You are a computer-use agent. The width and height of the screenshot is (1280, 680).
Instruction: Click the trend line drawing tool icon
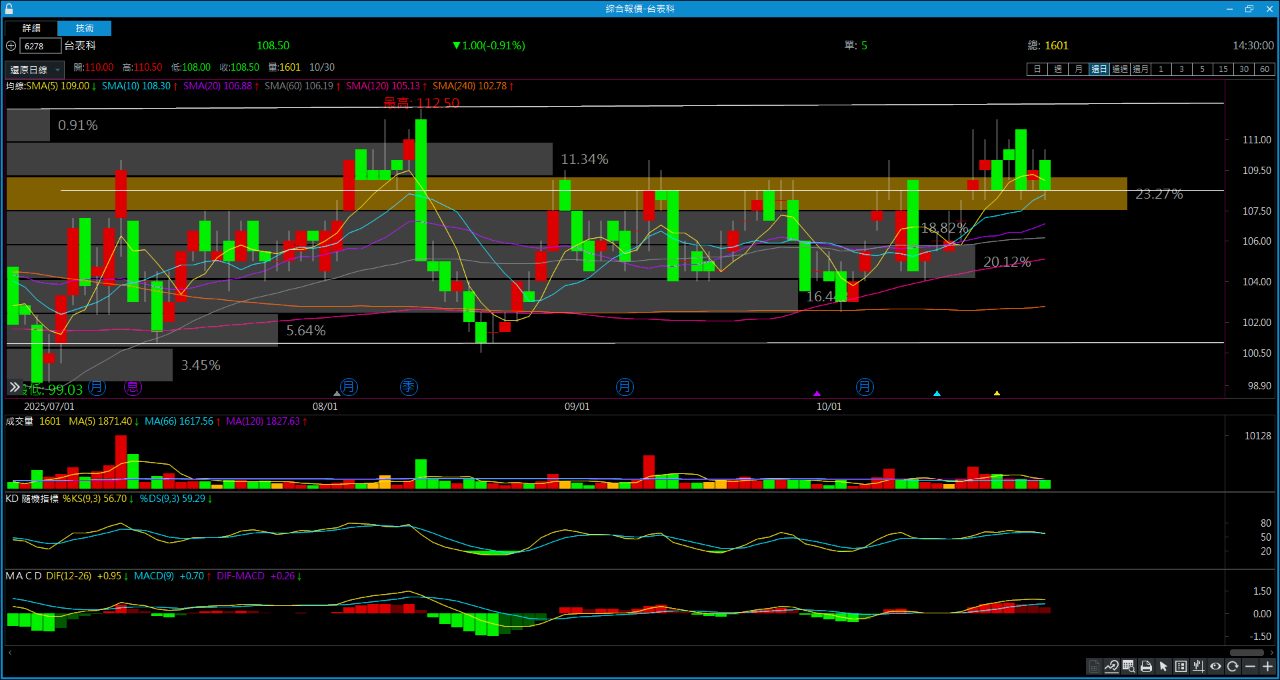point(1111,667)
